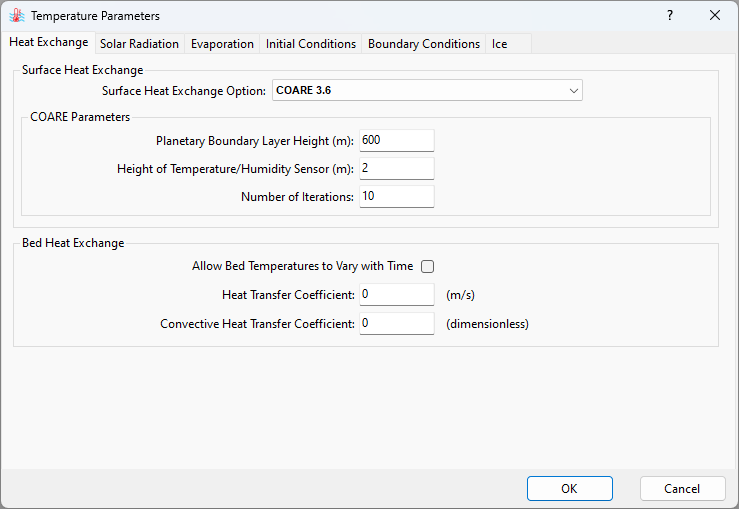
Task: Switch to the Ice tab
Action: click(x=499, y=44)
